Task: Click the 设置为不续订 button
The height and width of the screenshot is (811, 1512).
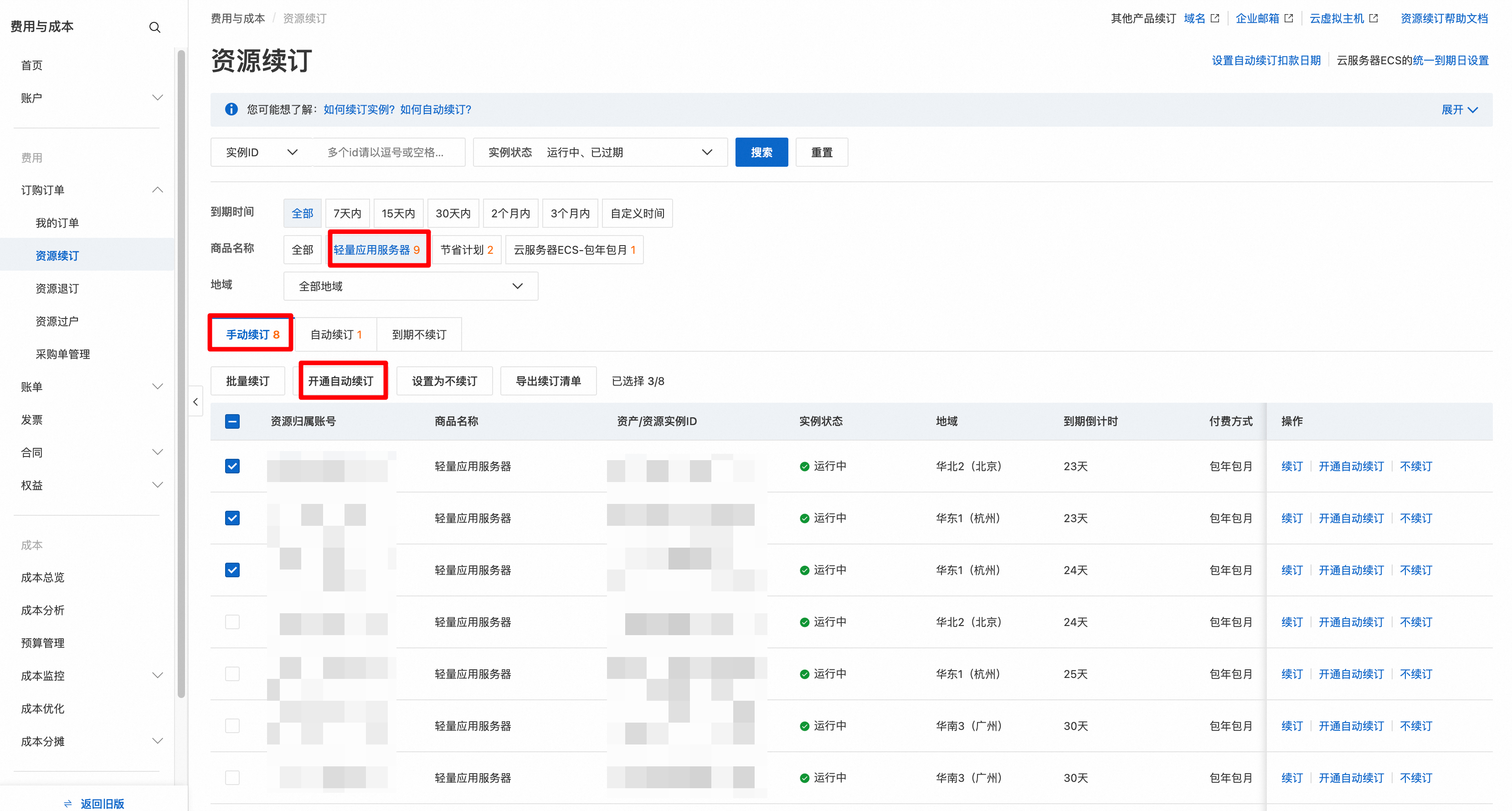Action: point(444,381)
